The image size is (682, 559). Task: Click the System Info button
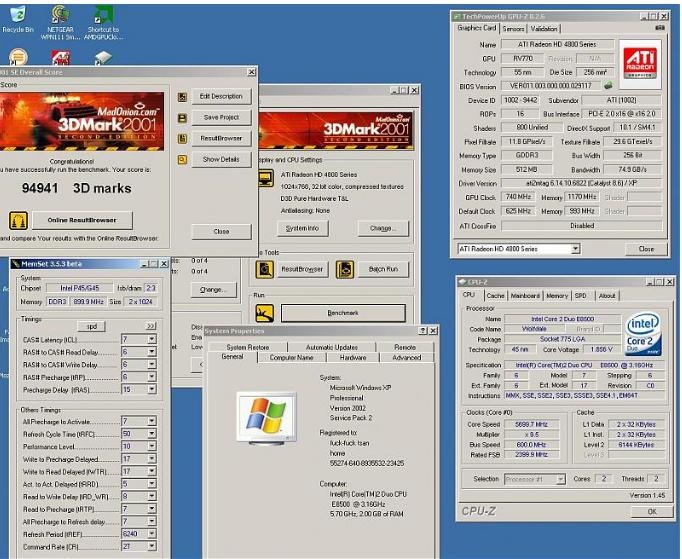302,228
